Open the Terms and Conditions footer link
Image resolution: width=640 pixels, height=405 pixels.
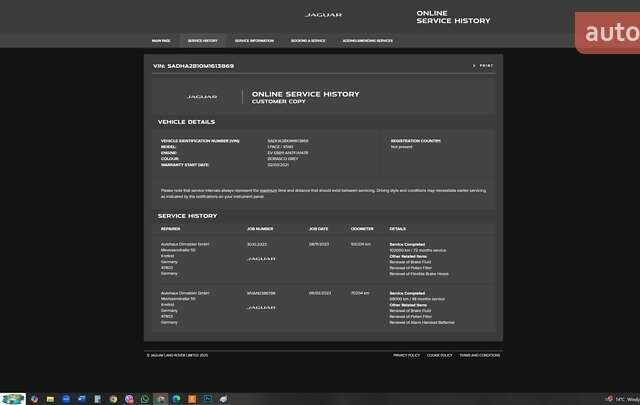[x=480, y=355]
